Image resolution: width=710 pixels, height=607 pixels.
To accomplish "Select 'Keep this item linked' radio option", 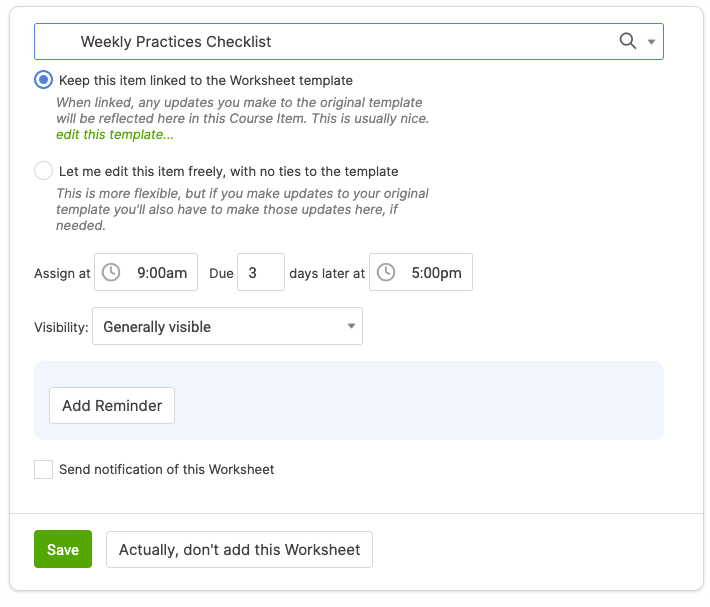I will point(44,80).
